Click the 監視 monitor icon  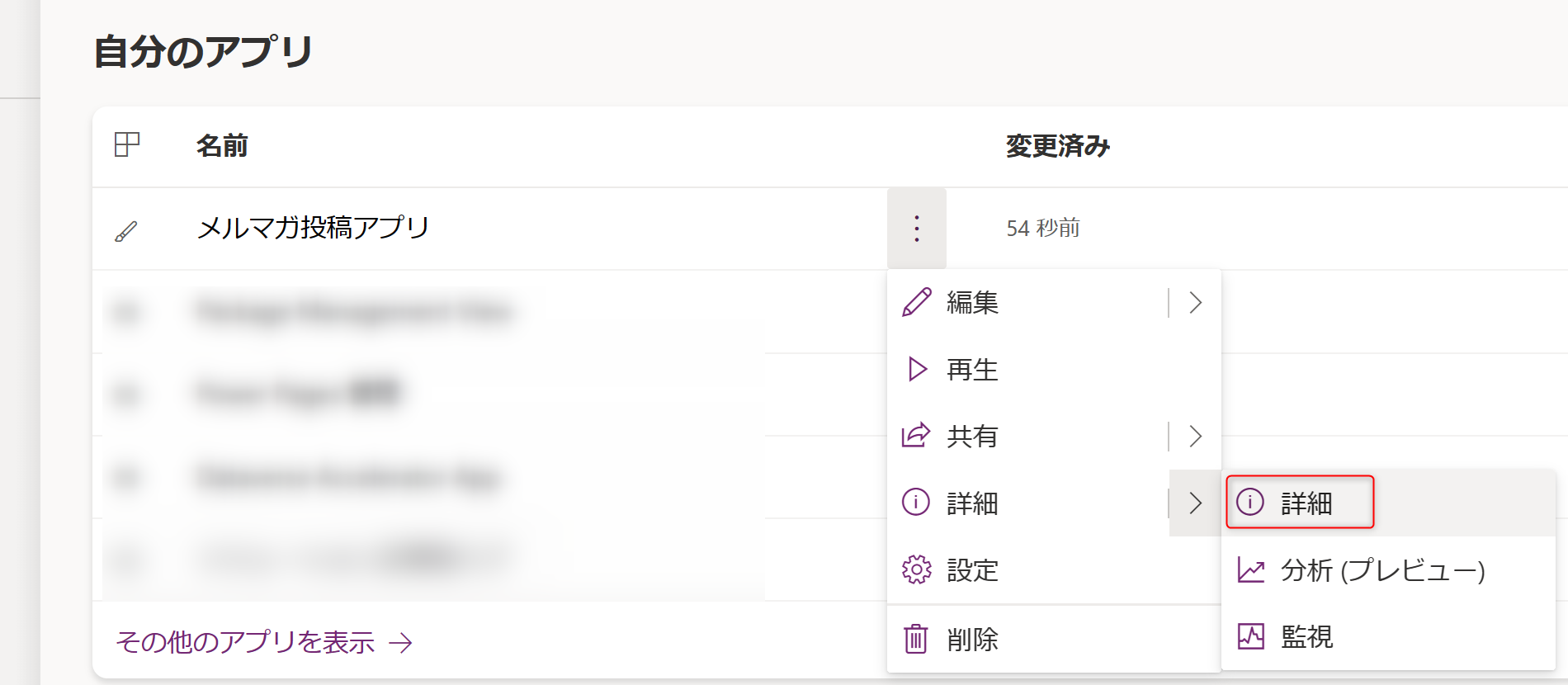(x=1251, y=636)
